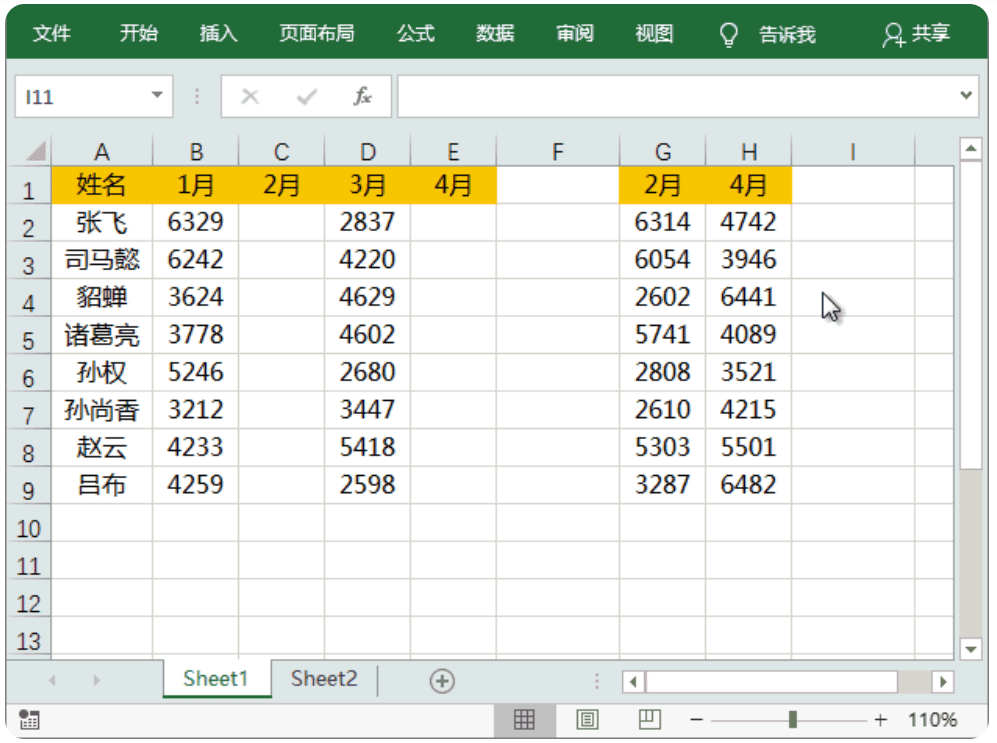This screenshot has width=997, height=743.
Task: Select the cell containing 诸葛亮
Action: [x=102, y=335]
